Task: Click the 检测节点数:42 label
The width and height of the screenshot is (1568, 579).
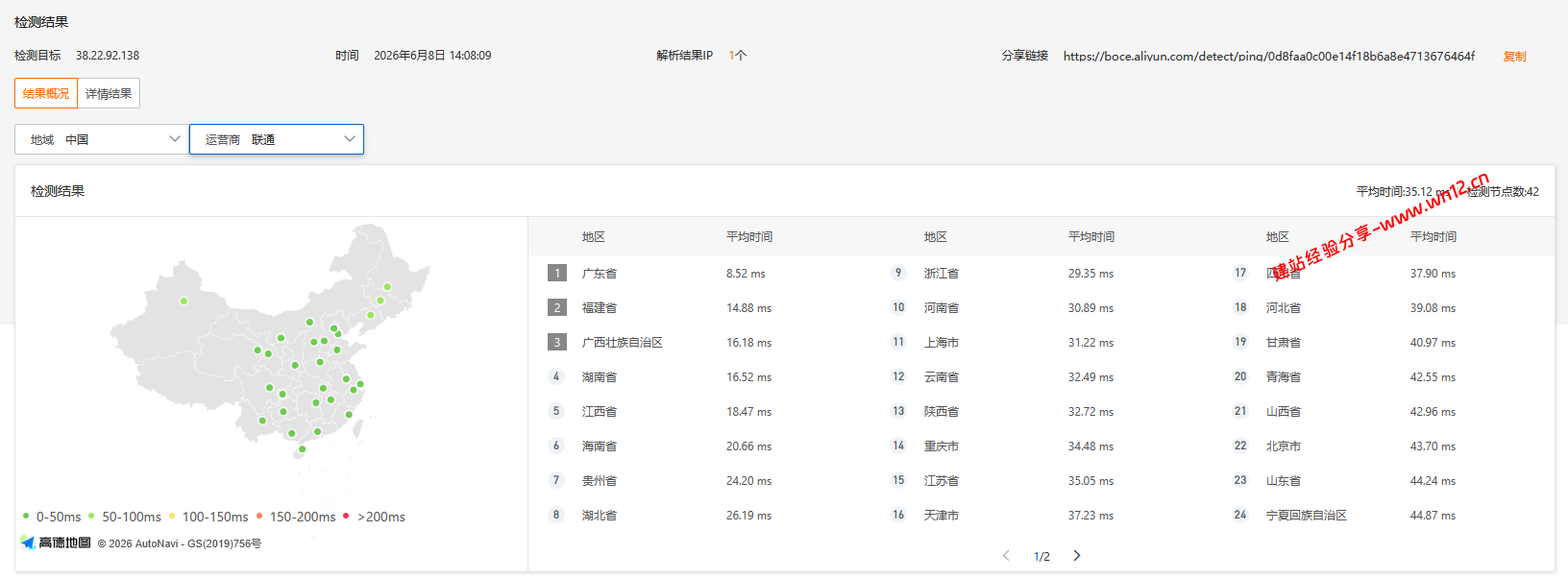Action: tap(1504, 192)
